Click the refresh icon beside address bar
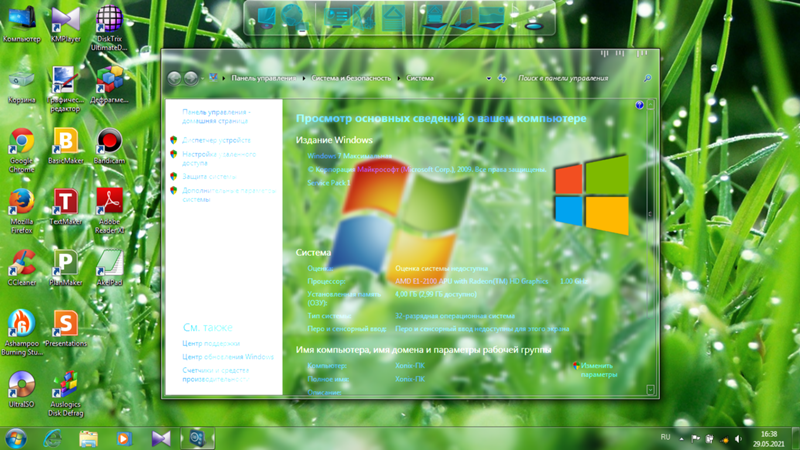 (x=502, y=78)
